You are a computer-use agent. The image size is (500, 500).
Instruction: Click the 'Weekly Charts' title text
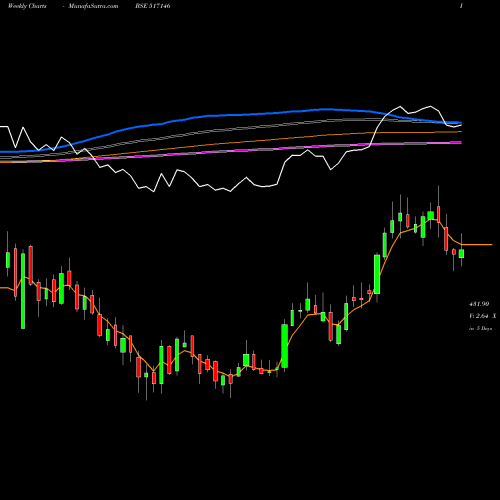pyautogui.click(x=27, y=6)
